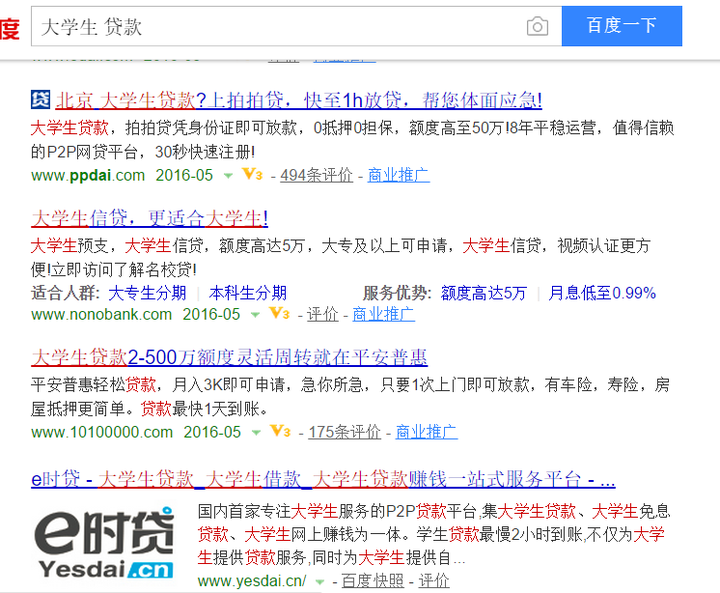Open the 北京 大学生贷款 拍拍贷 result title

click(298, 100)
